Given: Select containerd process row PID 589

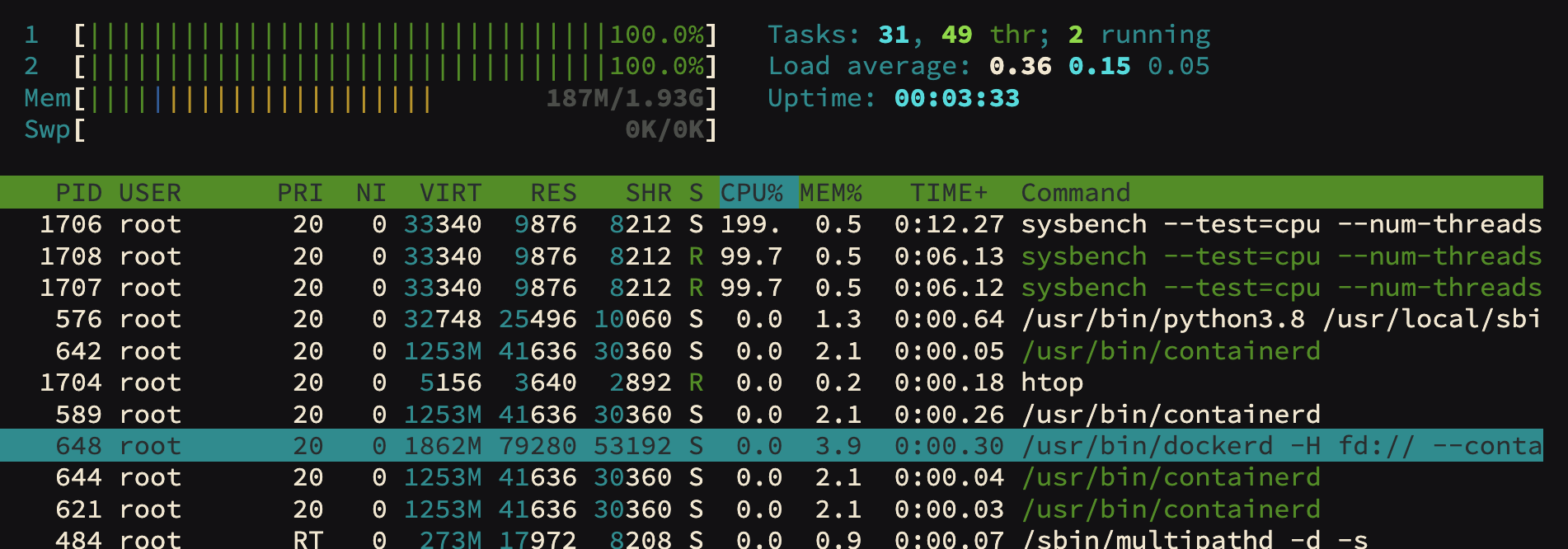Looking at the screenshot, I should coord(772,414).
